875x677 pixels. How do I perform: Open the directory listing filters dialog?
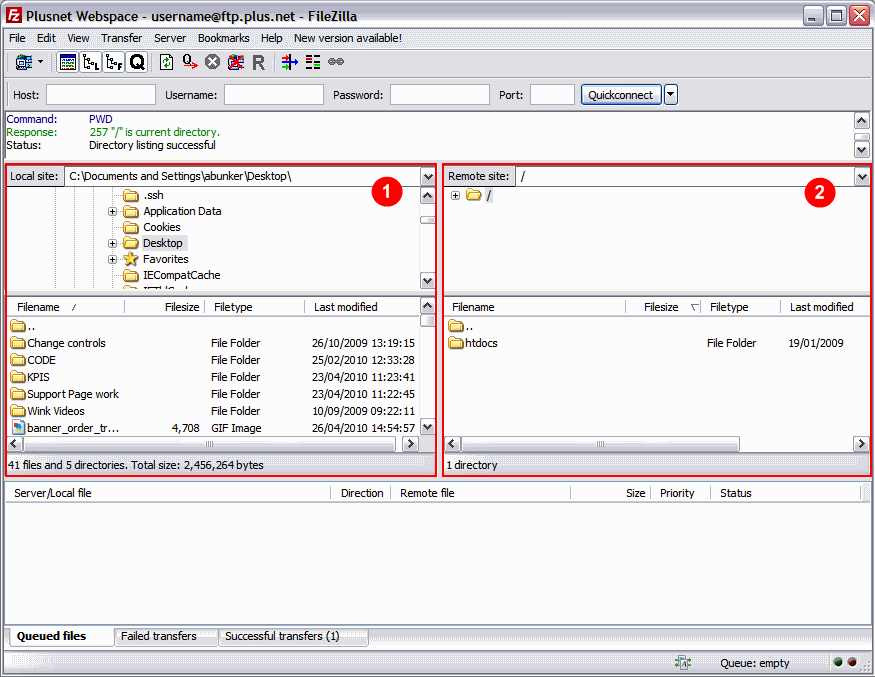click(x=290, y=62)
